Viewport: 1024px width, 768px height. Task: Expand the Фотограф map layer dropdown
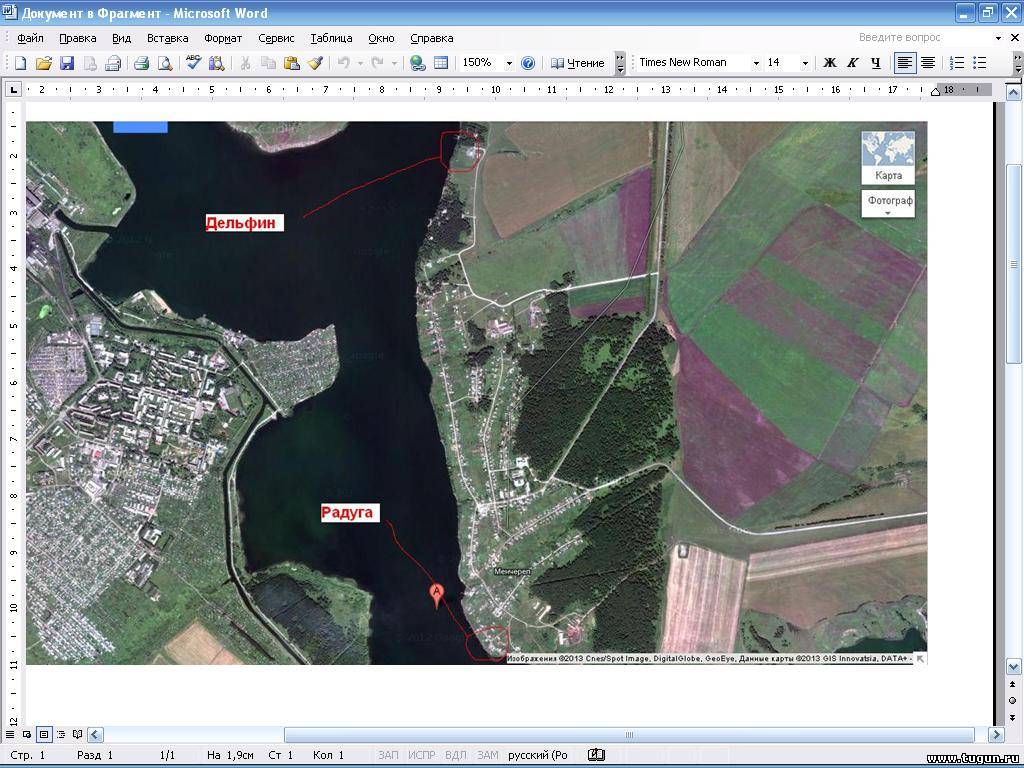coord(888,203)
